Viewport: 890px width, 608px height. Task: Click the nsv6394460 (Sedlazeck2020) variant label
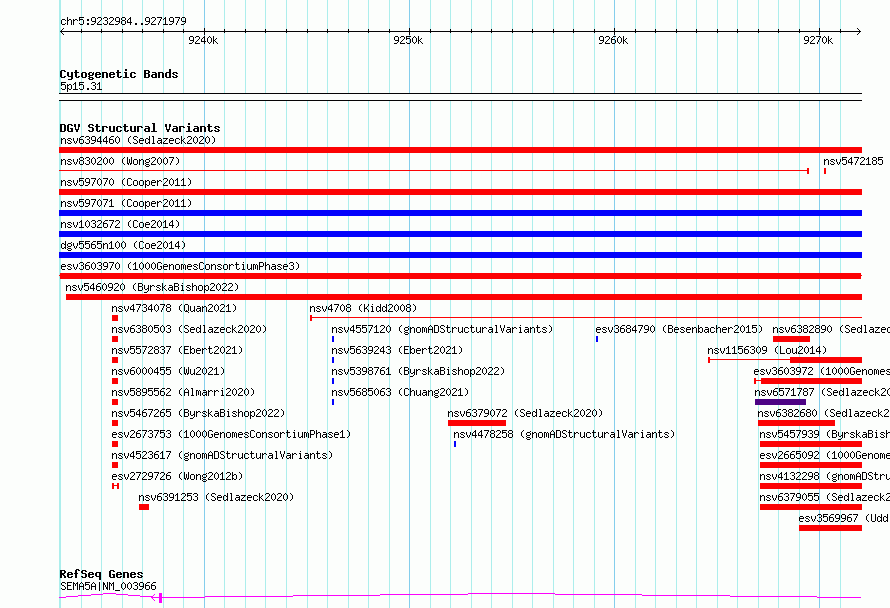pyautogui.click(x=138, y=140)
